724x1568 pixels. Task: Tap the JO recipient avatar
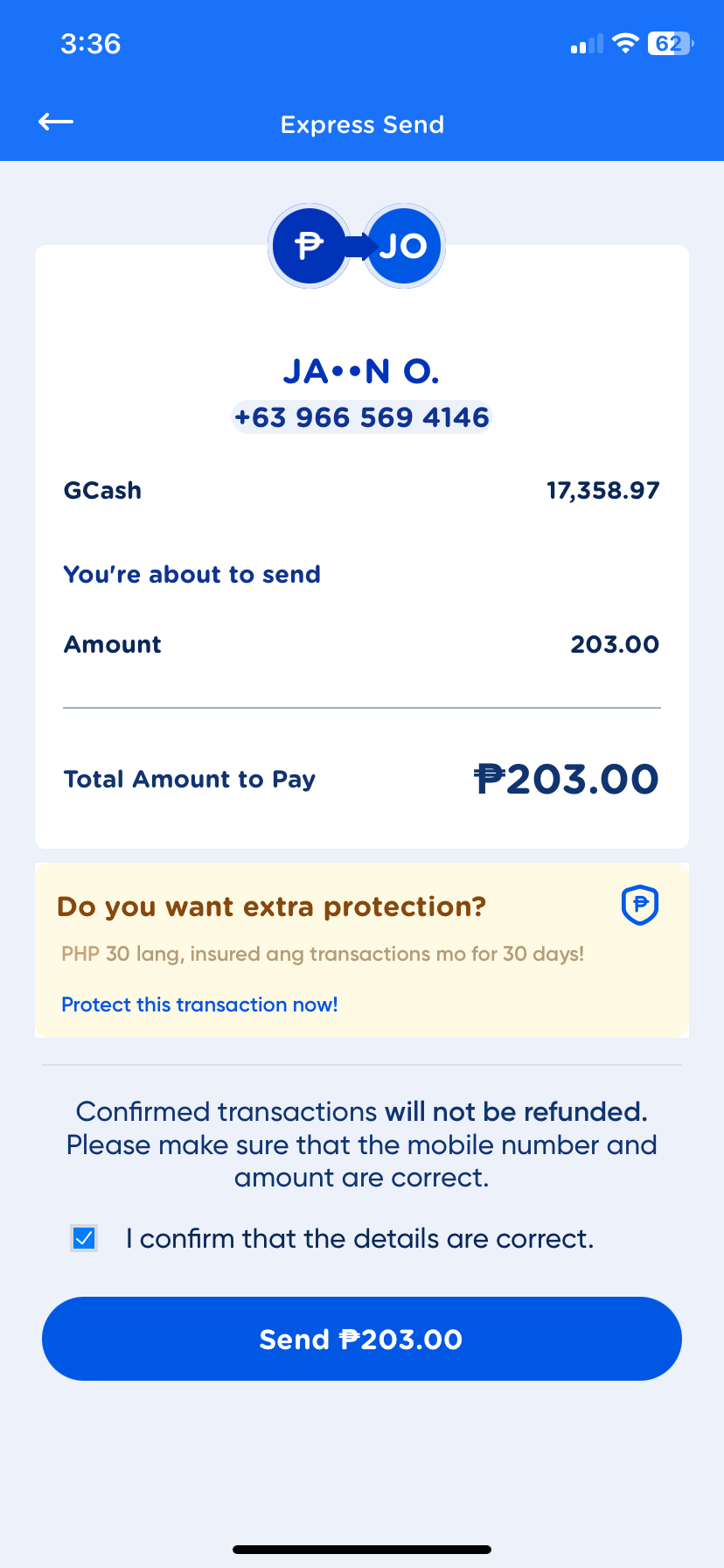click(405, 246)
